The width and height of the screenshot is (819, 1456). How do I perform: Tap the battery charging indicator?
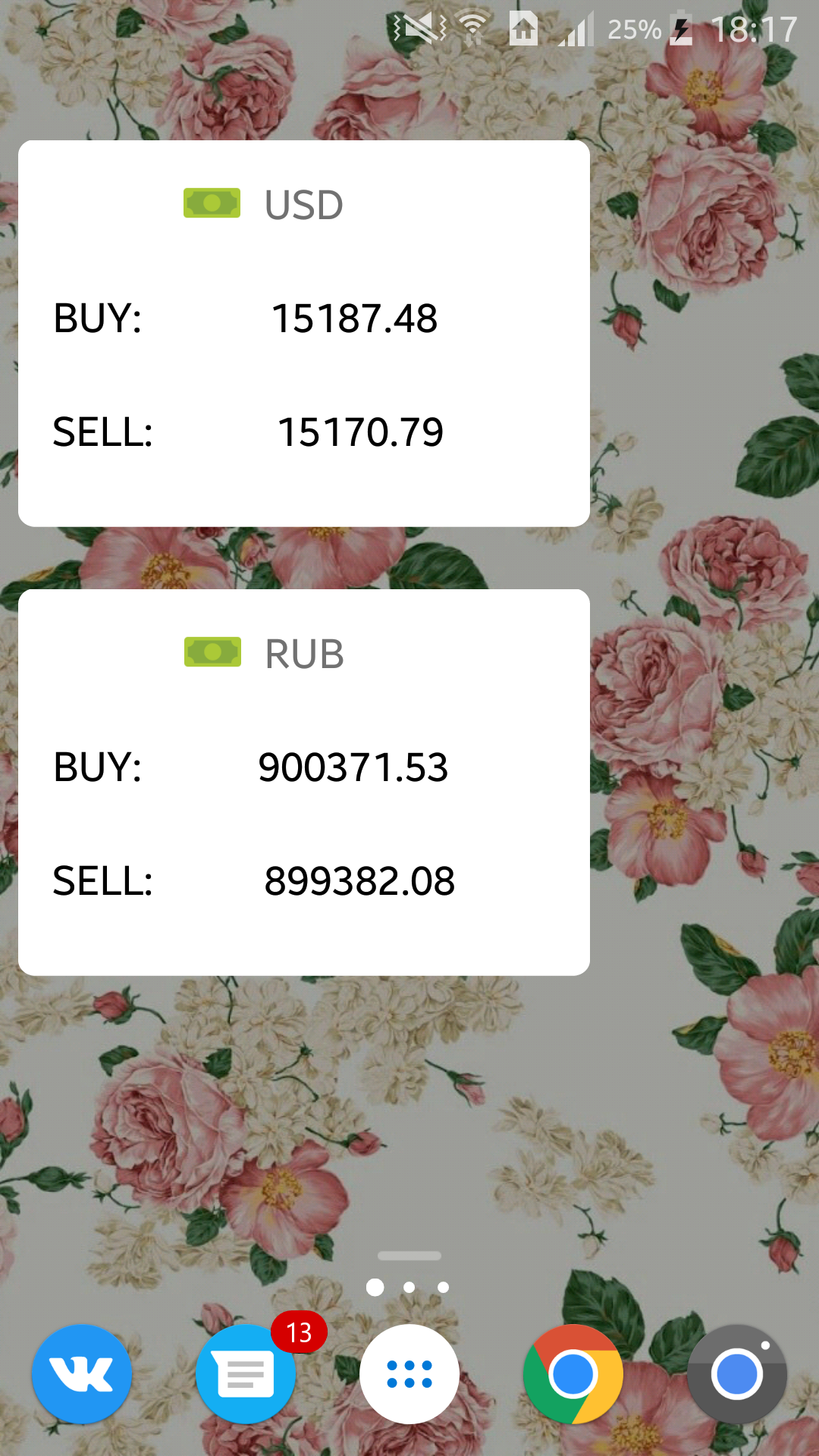click(681, 30)
